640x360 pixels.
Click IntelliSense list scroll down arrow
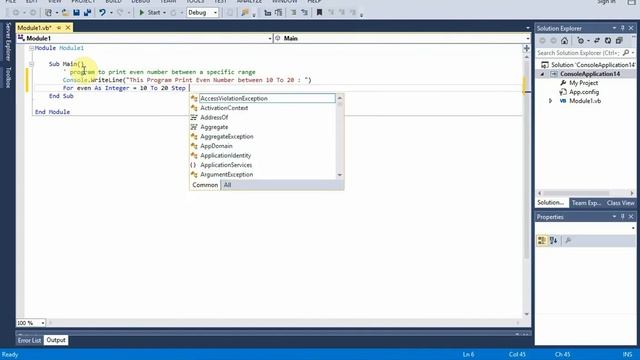(340, 175)
